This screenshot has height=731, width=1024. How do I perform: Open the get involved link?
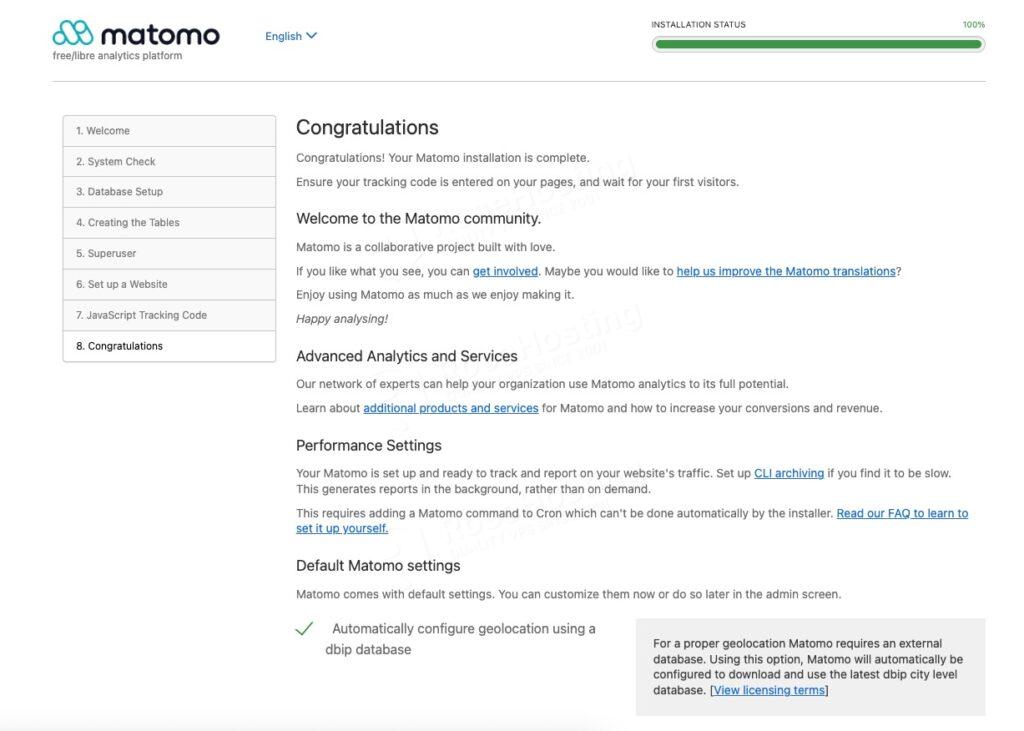pos(505,271)
